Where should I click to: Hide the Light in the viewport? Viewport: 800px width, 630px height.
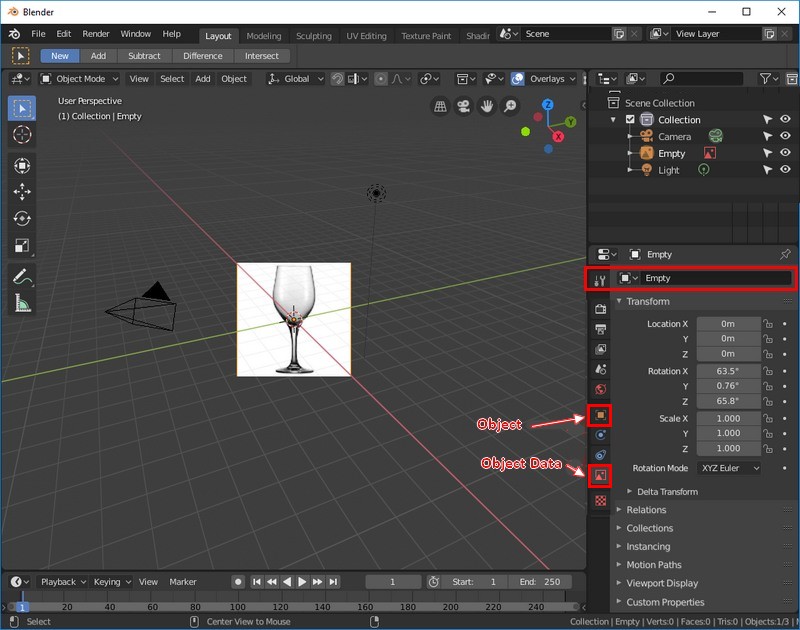785,169
